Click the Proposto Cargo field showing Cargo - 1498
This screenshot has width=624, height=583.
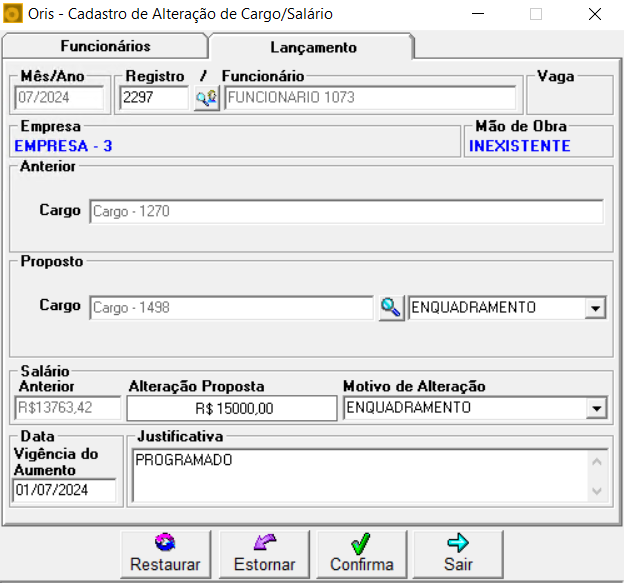pos(232,308)
